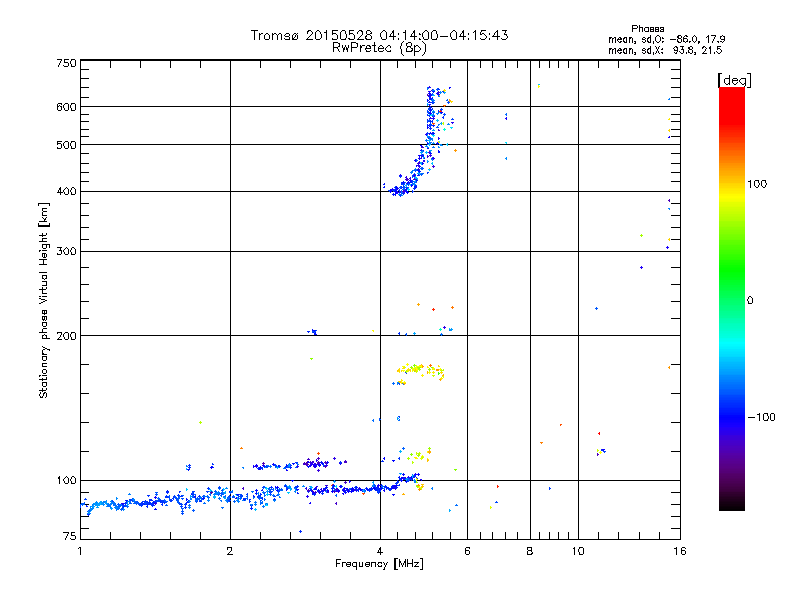
Task: Click the plot title 'Tromsø 20150528 04:14:00-04:15:43'
Action: tap(379, 35)
